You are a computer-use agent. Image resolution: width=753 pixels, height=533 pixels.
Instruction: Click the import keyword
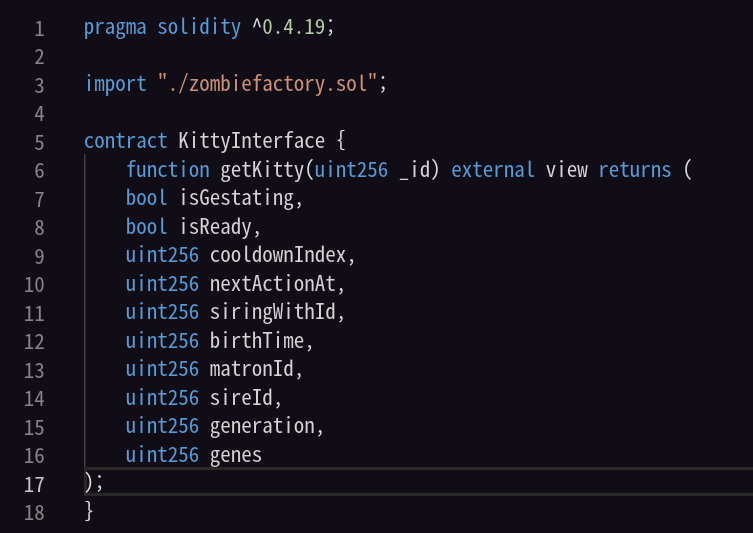(115, 84)
